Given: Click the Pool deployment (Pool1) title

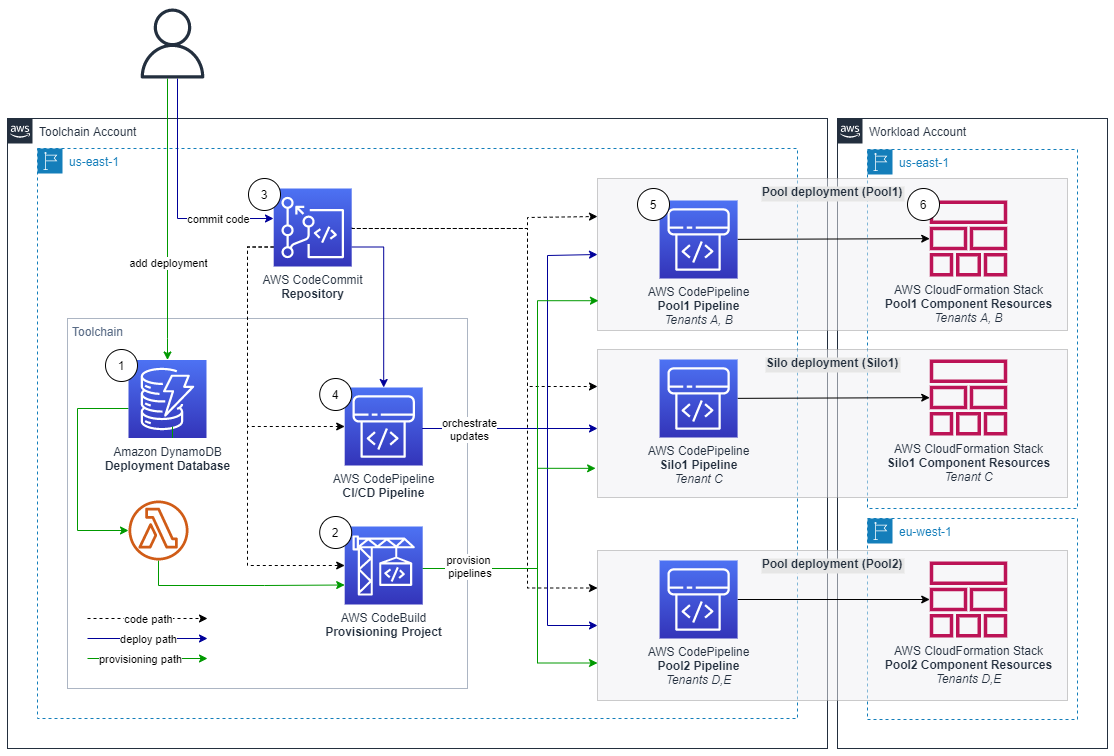Looking at the screenshot, I should [x=831, y=192].
